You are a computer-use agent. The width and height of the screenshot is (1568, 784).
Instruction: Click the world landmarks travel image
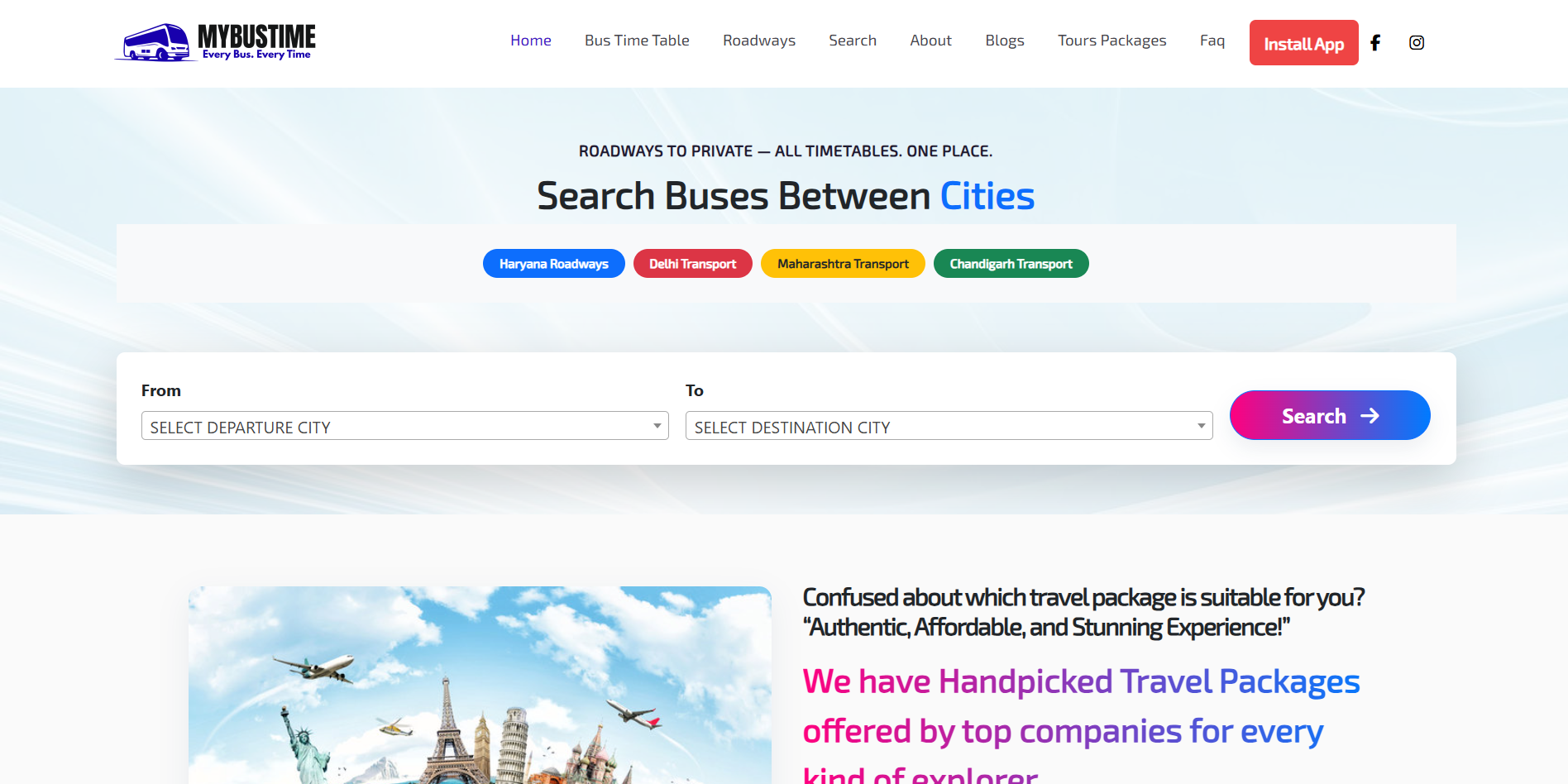point(480,685)
